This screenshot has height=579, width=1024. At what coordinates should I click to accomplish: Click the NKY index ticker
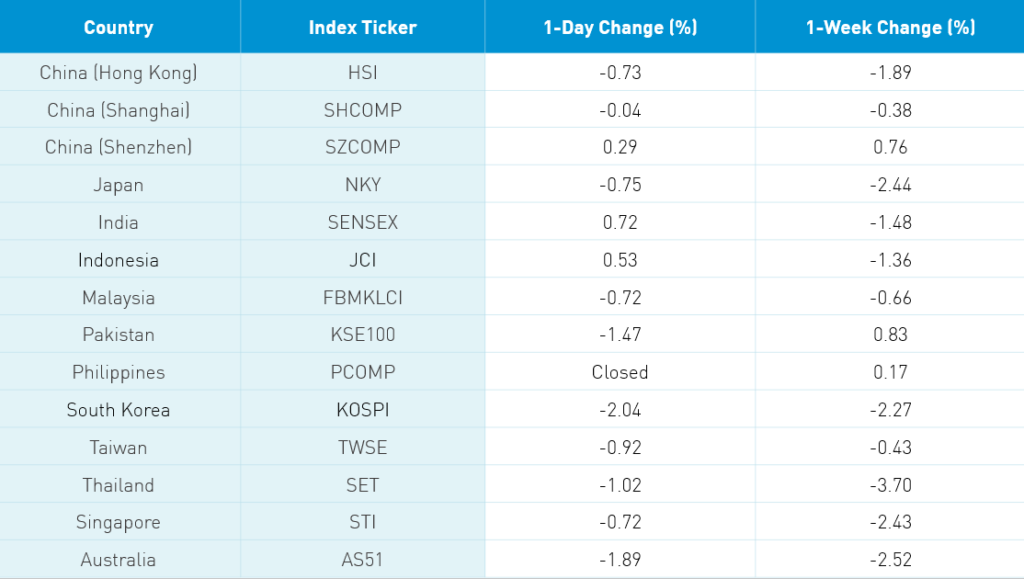(x=362, y=185)
